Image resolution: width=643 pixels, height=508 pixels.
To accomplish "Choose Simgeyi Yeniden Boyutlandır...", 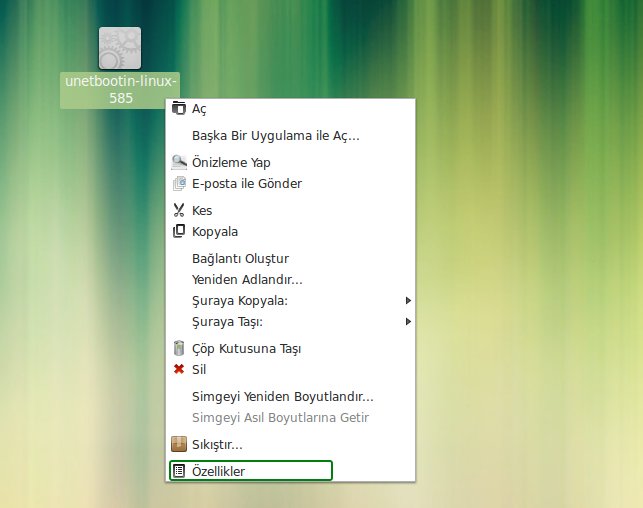I will 290,396.
